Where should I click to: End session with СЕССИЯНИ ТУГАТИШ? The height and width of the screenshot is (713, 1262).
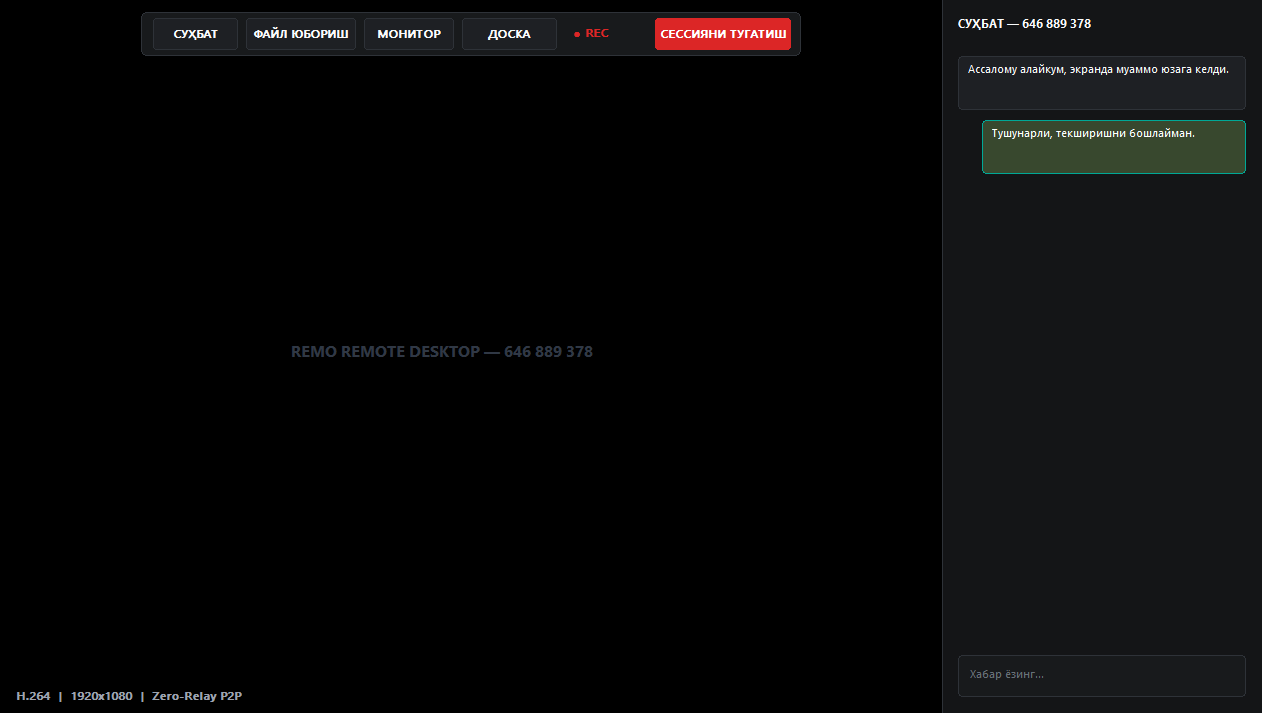click(723, 34)
